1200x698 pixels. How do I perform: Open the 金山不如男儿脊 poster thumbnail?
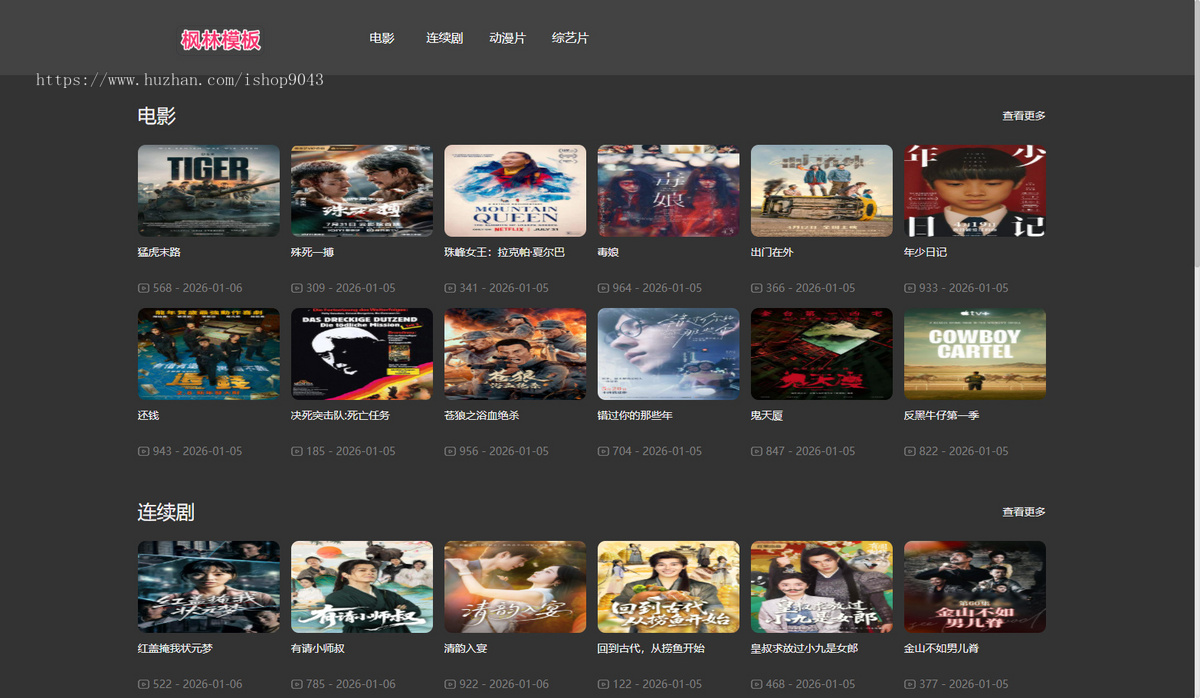tap(975, 587)
